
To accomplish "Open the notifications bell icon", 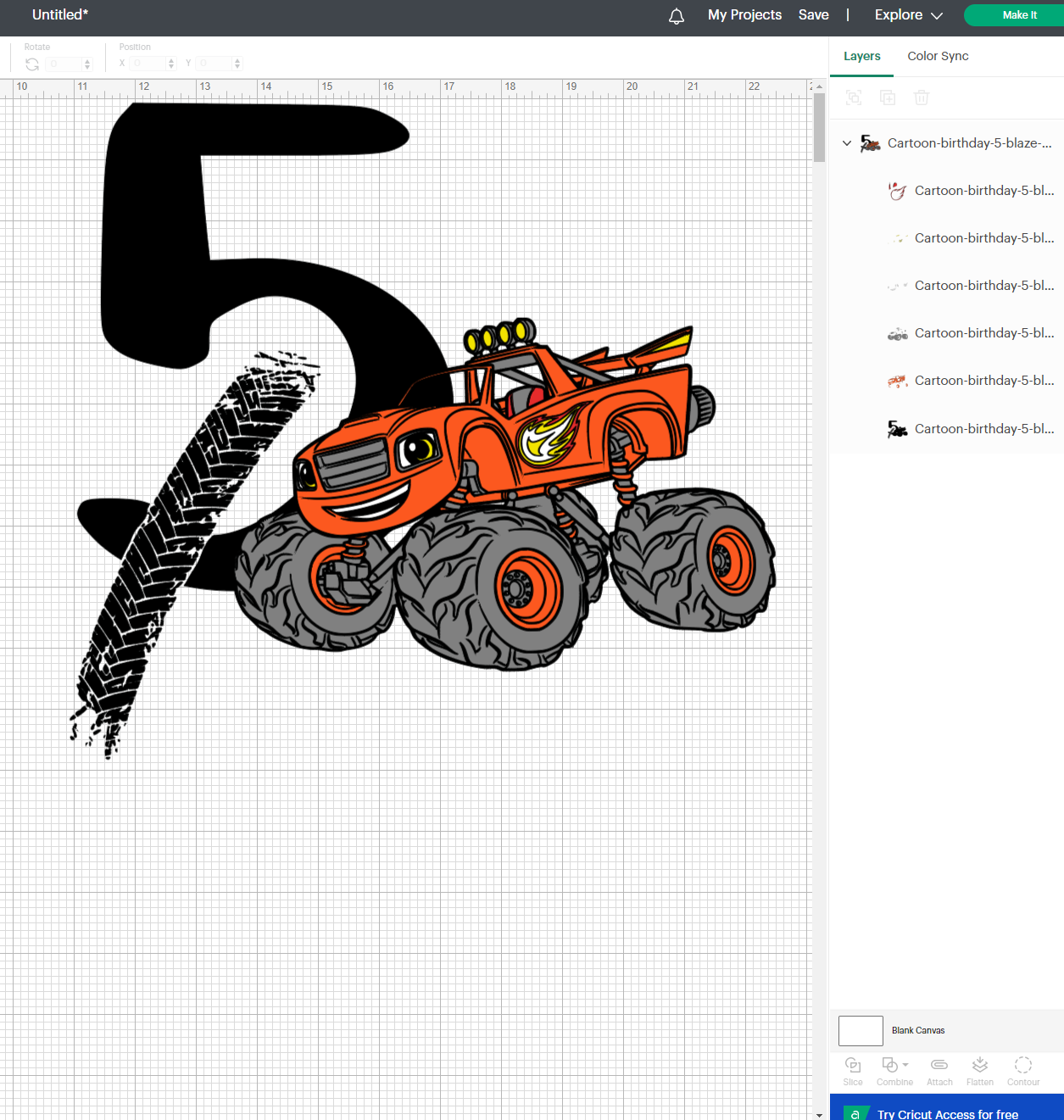I will click(676, 15).
